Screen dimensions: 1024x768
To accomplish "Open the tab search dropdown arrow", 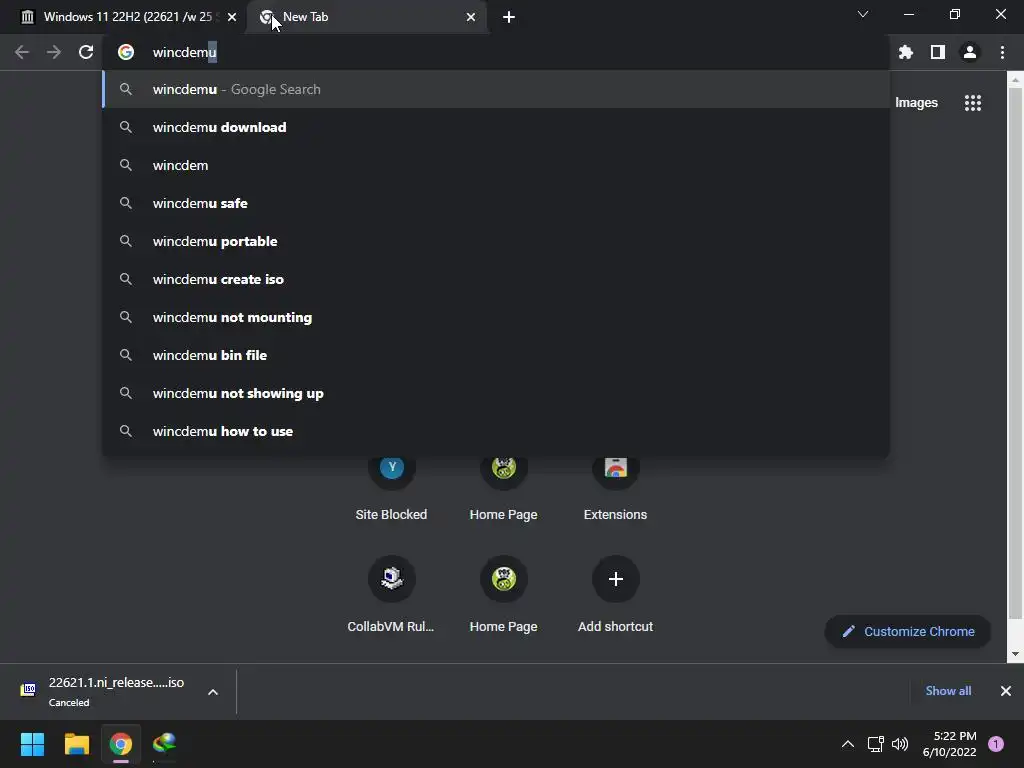I will pyautogui.click(x=863, y=14).
